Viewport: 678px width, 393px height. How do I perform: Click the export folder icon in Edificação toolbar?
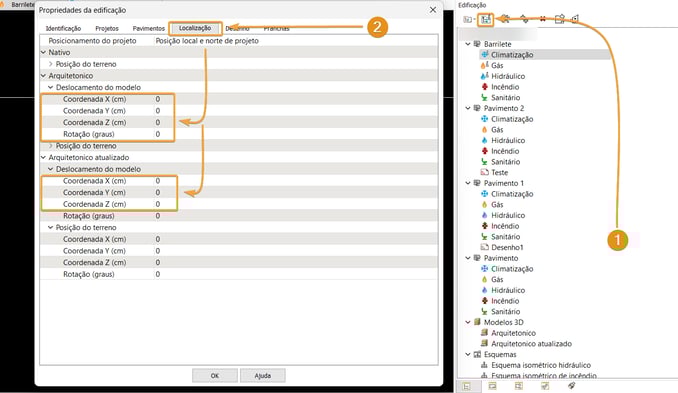tap(560, 19)
